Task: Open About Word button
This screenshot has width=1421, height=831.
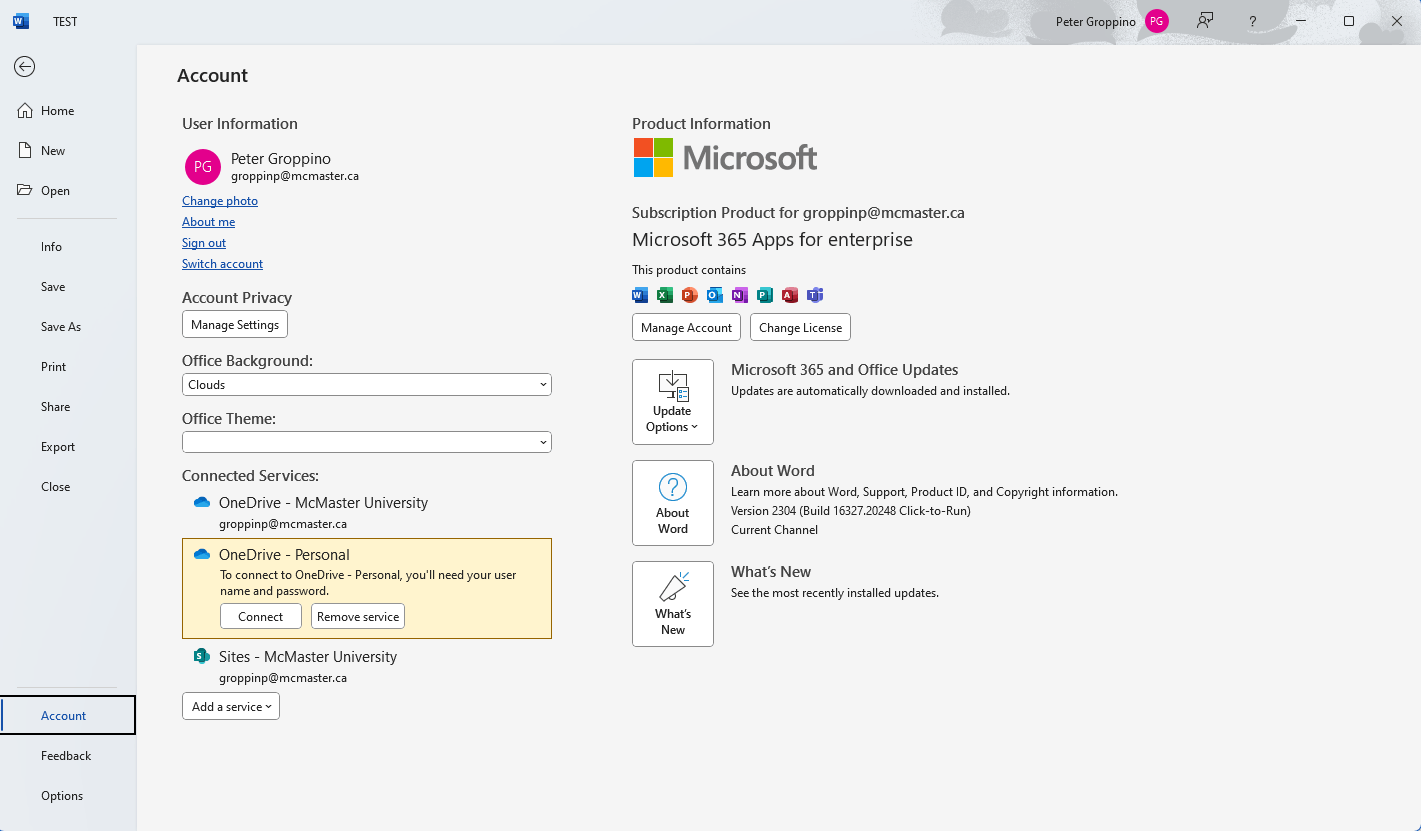Action: 673,503
